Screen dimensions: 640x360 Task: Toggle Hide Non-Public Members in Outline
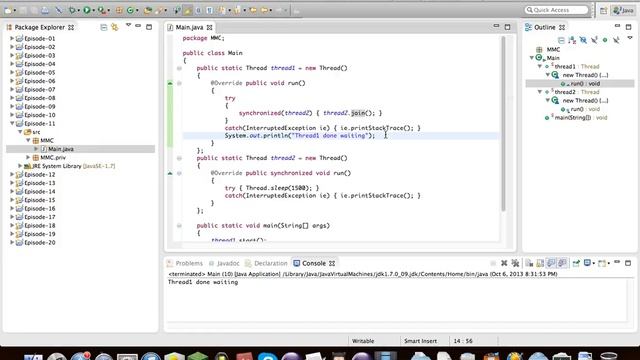tap(605, 40)
